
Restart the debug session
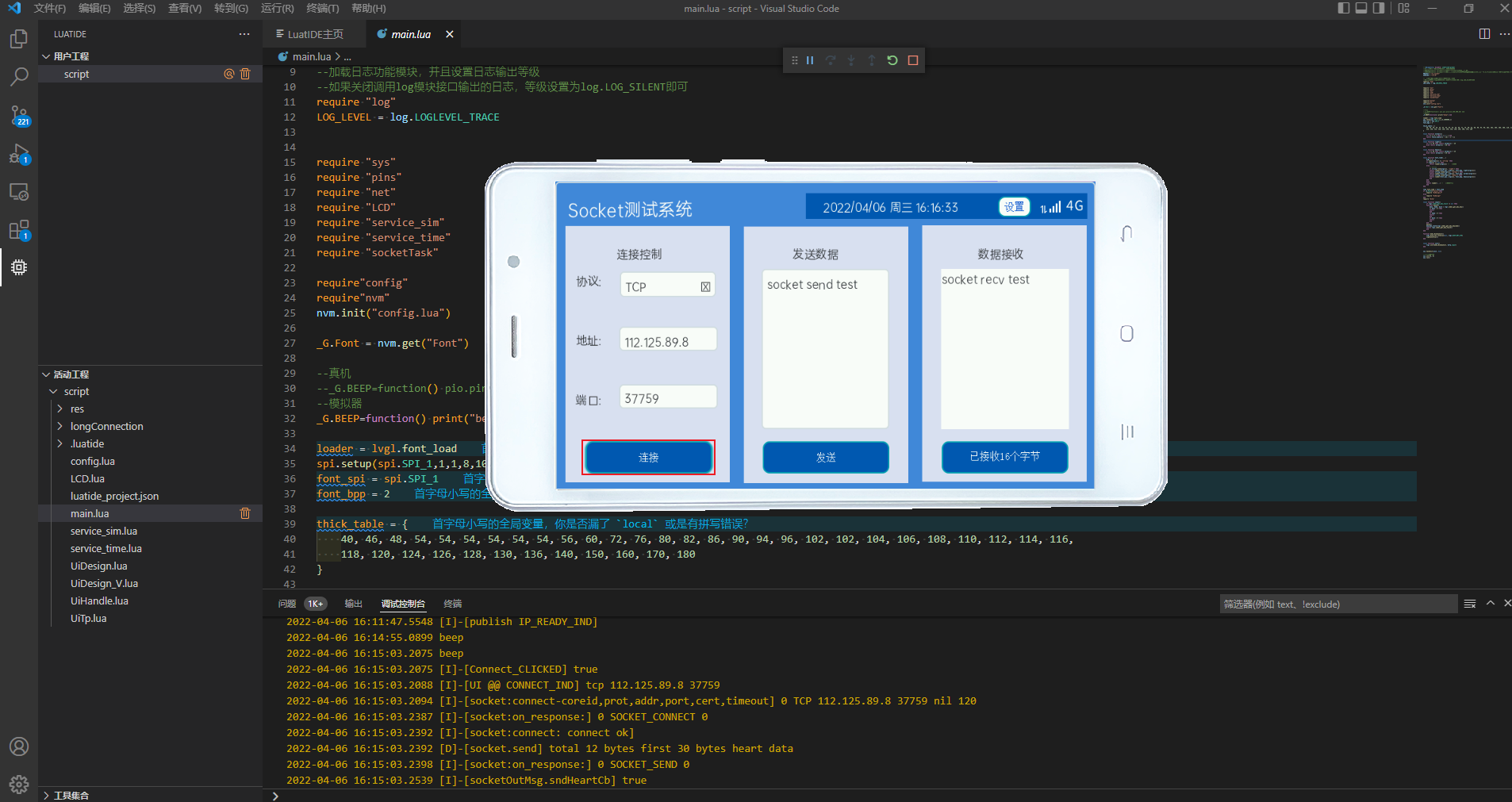coord(892,60)
